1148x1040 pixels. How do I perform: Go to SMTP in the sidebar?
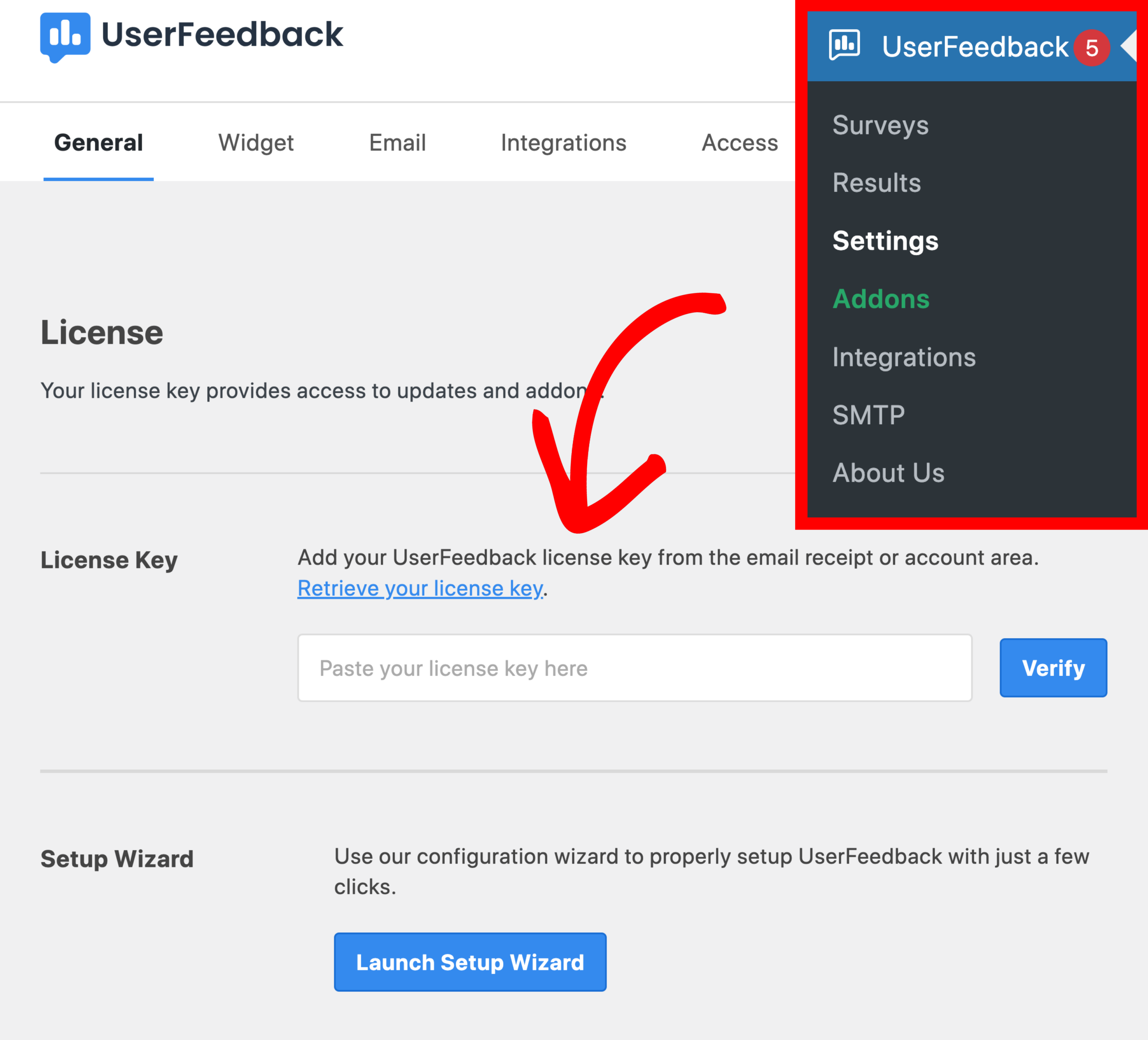click(869, 415)
